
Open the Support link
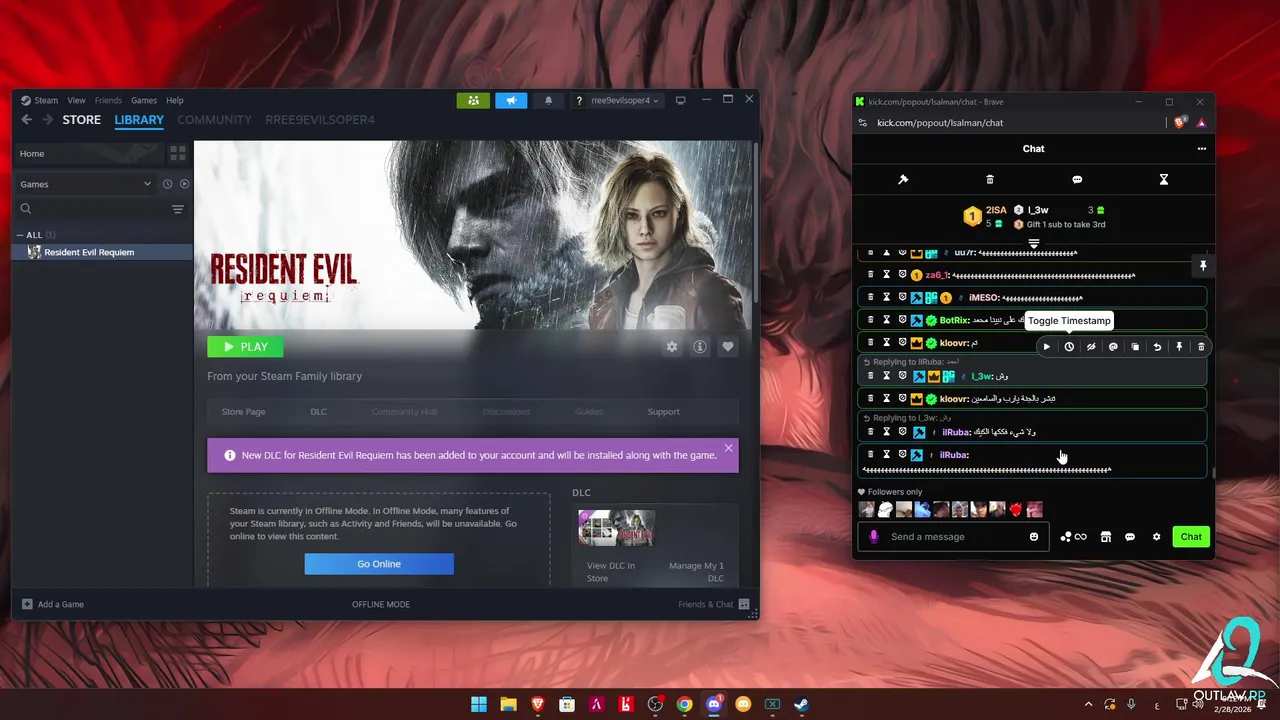click(663, 411)
